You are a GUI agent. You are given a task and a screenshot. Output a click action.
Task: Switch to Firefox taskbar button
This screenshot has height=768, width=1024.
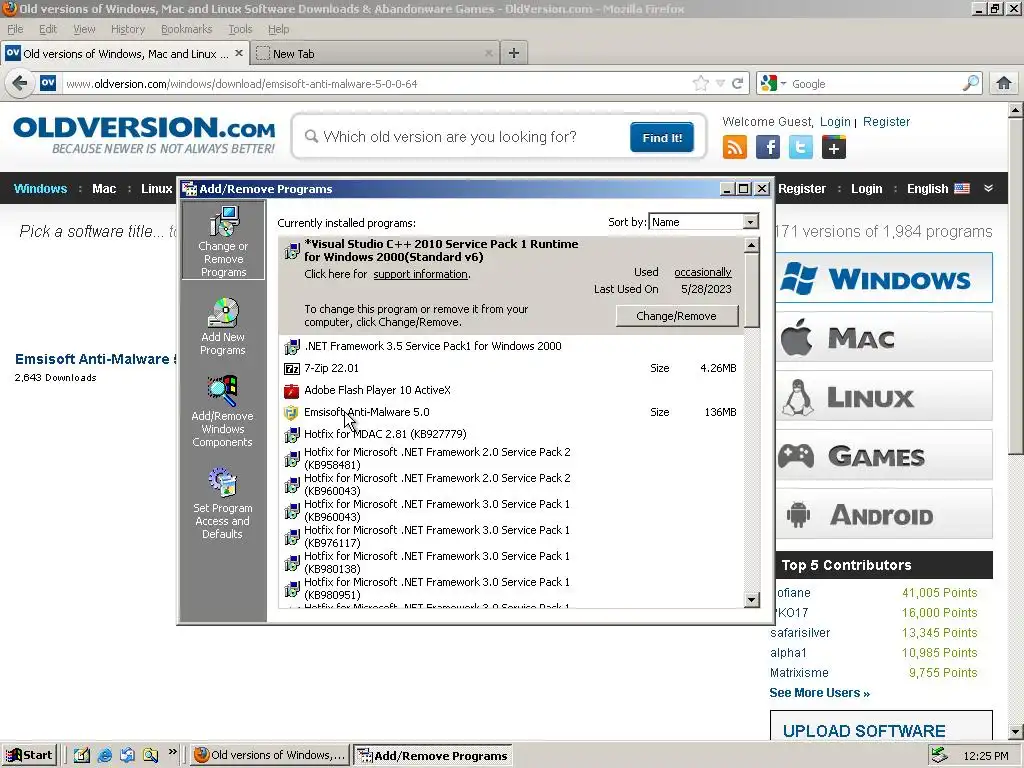click(270, 755)
